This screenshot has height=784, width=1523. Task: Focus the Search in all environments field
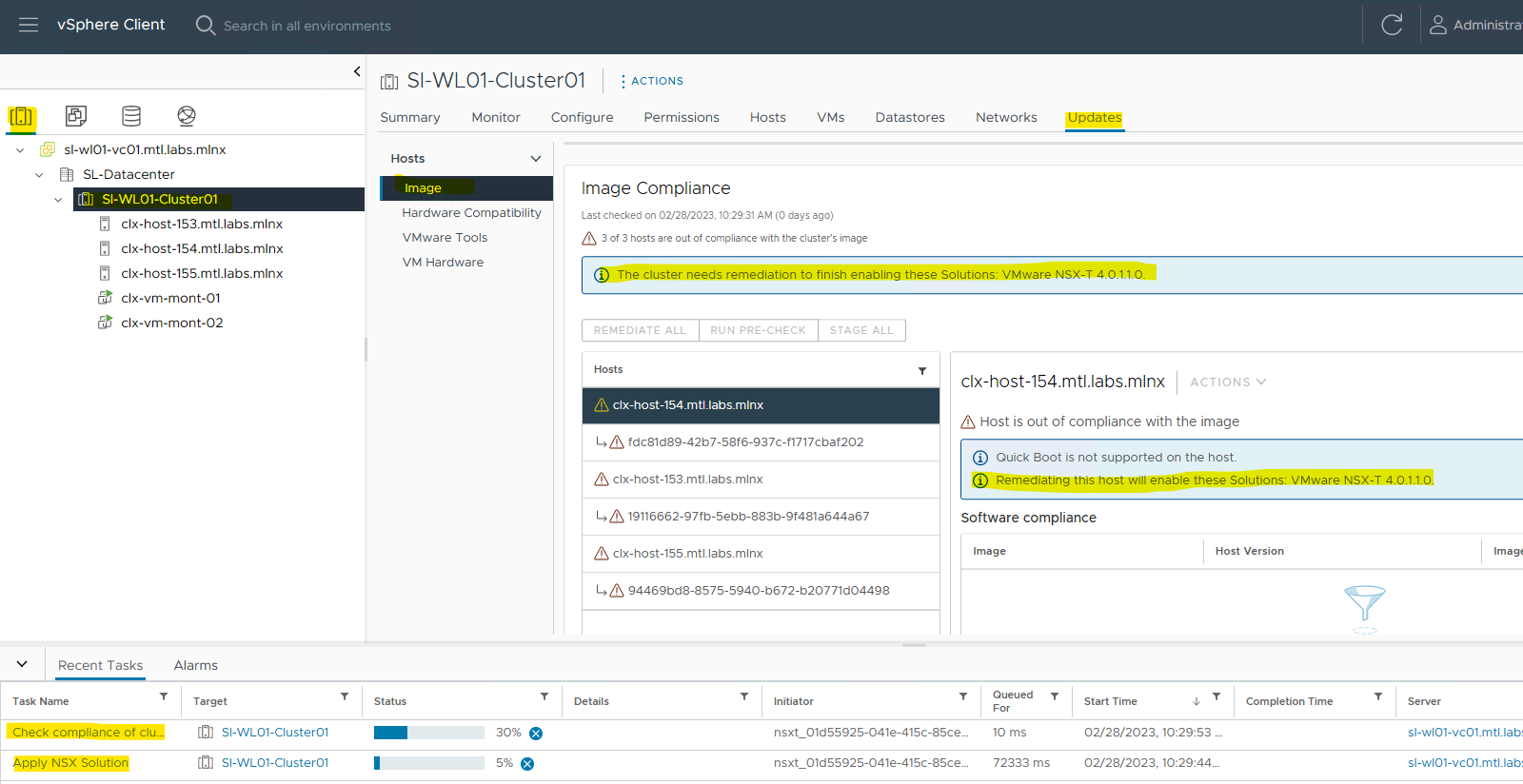point(307,26)
